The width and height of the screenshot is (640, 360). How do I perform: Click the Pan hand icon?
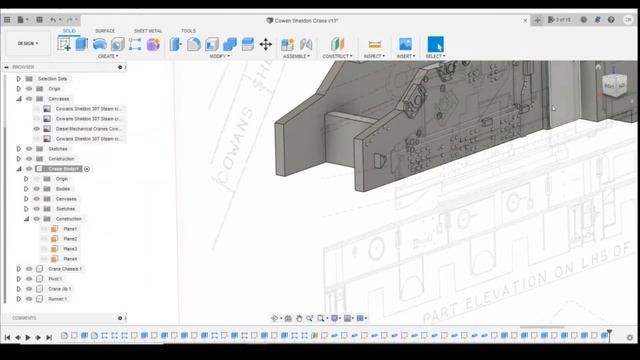tap(299, 318)
